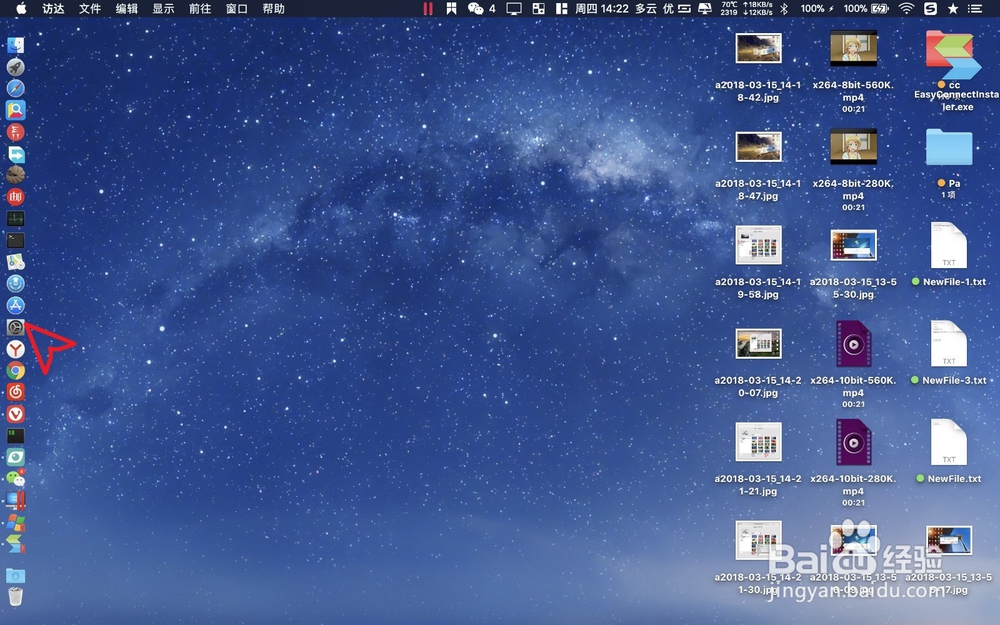This screenshot has width=1000, height=625.
Task: Open Activity Monitor in the Dock
Action: click(15, 219)
